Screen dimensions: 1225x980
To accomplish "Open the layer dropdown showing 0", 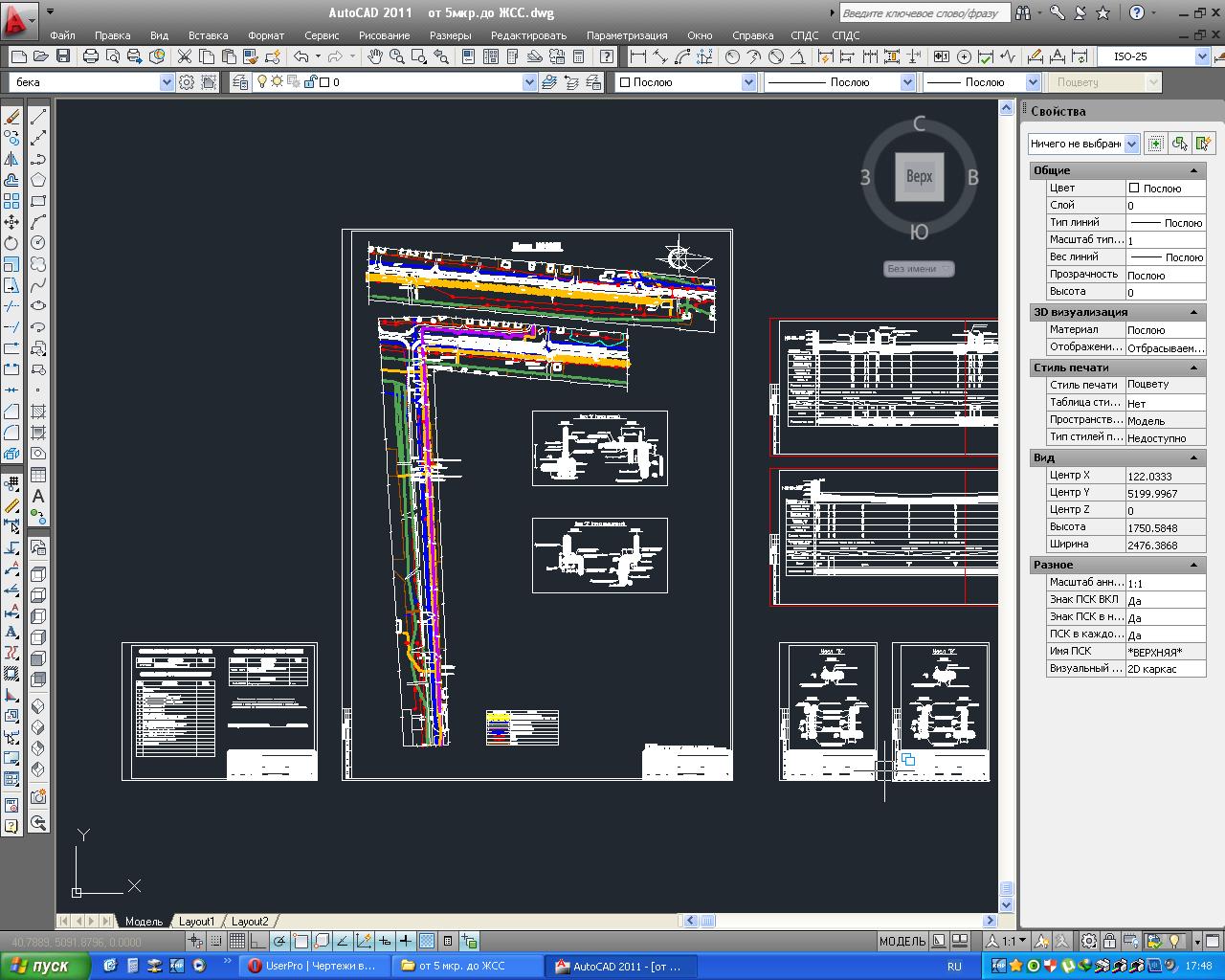I will pos(395,82).
